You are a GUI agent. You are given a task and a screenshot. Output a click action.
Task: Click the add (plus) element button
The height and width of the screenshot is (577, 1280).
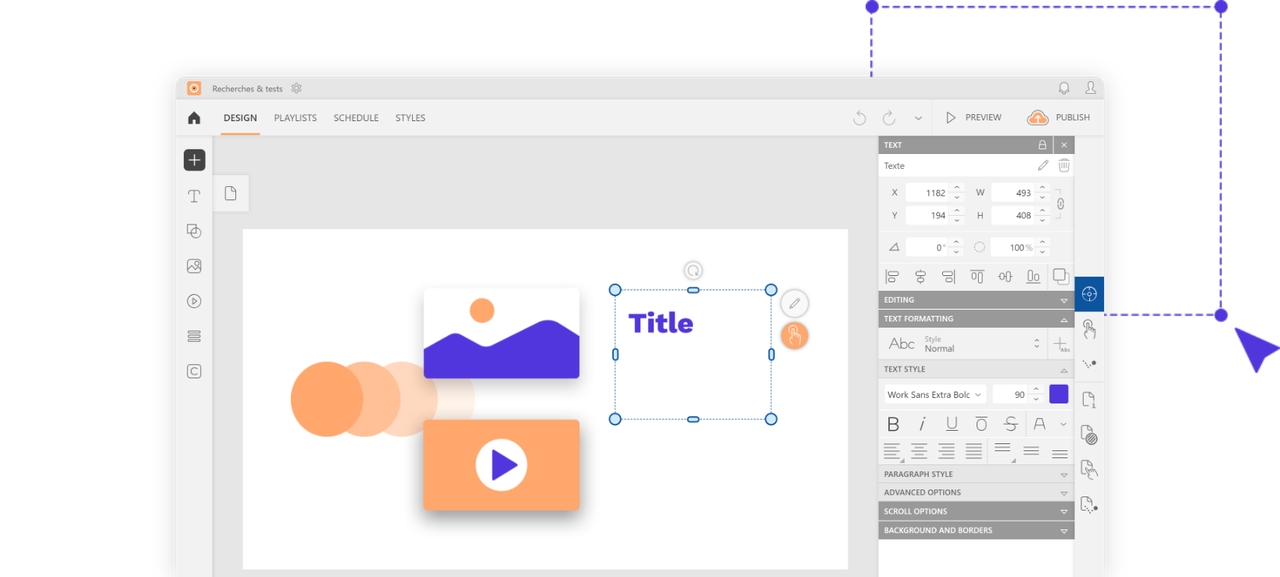(194, 160)
